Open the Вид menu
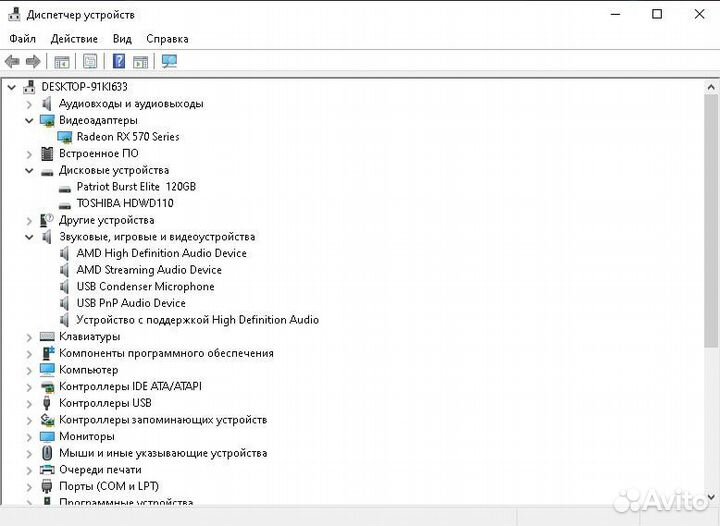Image resolution: width=720 pixels, height=526 pixels. 122,39
